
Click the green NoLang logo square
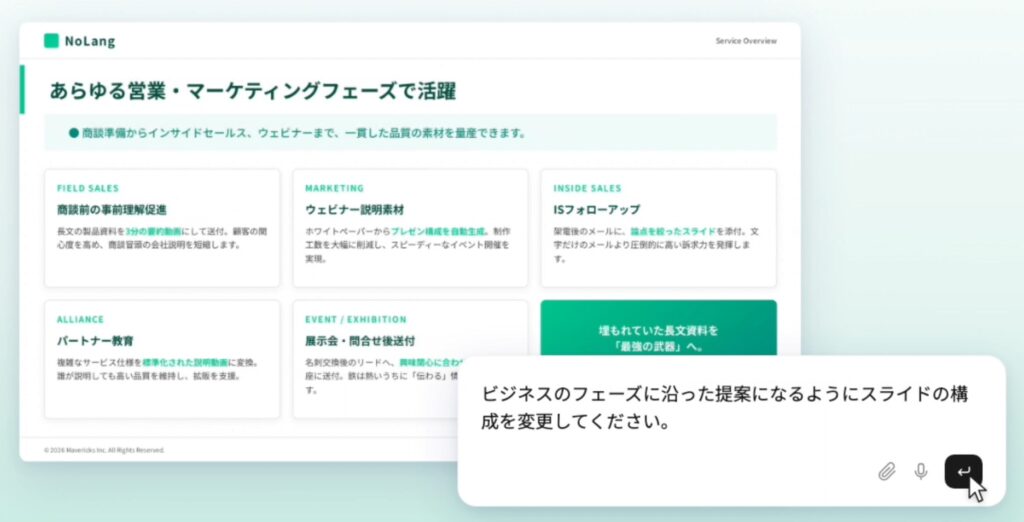tap(51, 41)
